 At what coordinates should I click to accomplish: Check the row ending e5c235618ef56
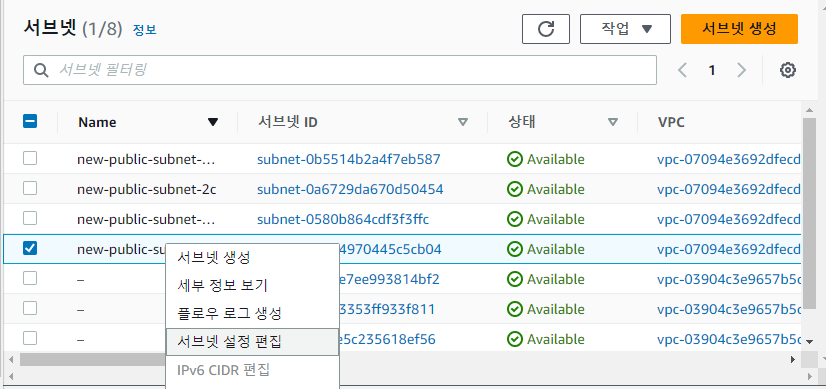pyautogui.click(x=30, y=338)
